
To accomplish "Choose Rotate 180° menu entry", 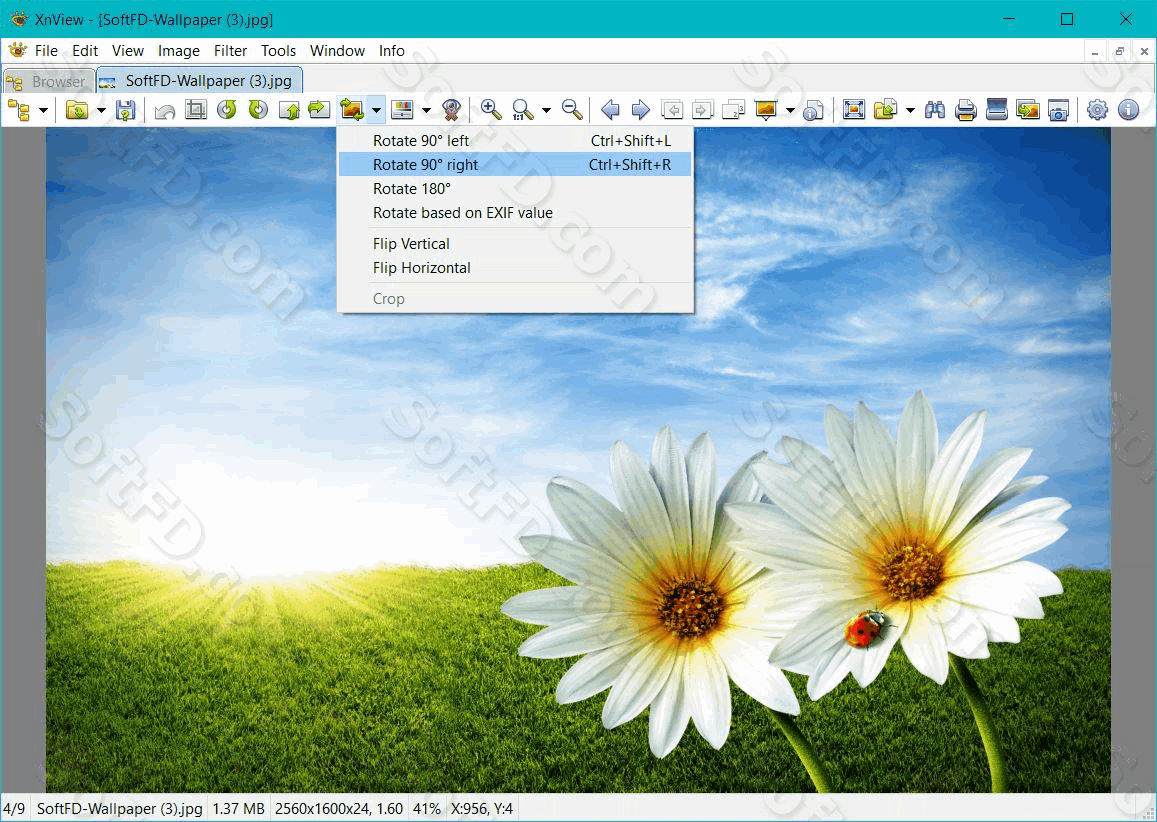I will pos(515,189).
